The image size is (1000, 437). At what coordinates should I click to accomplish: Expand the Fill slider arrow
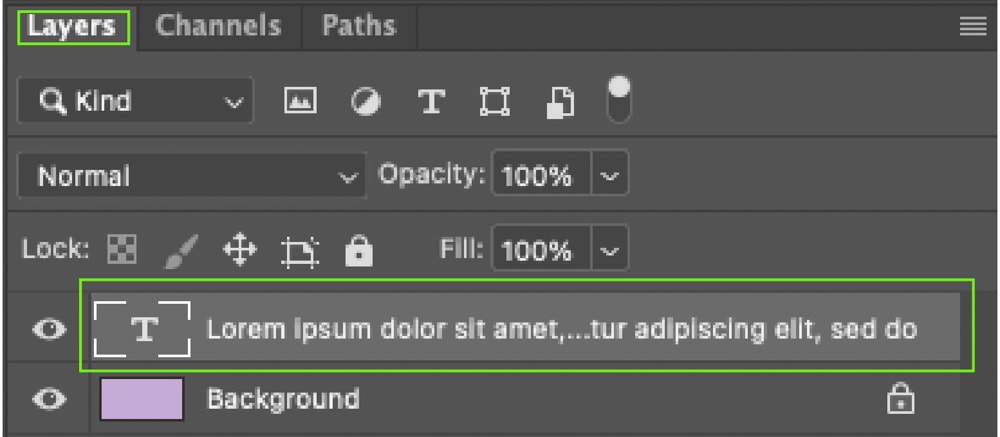click(610, 249)
